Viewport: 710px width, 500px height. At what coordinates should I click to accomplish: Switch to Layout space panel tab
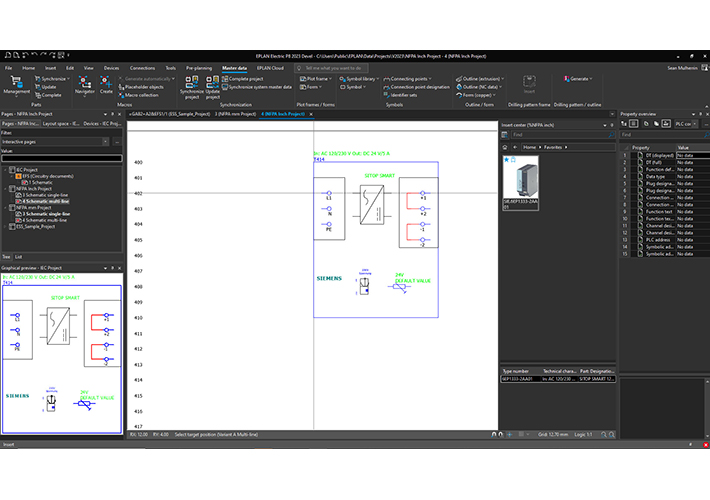pos(61,124)
